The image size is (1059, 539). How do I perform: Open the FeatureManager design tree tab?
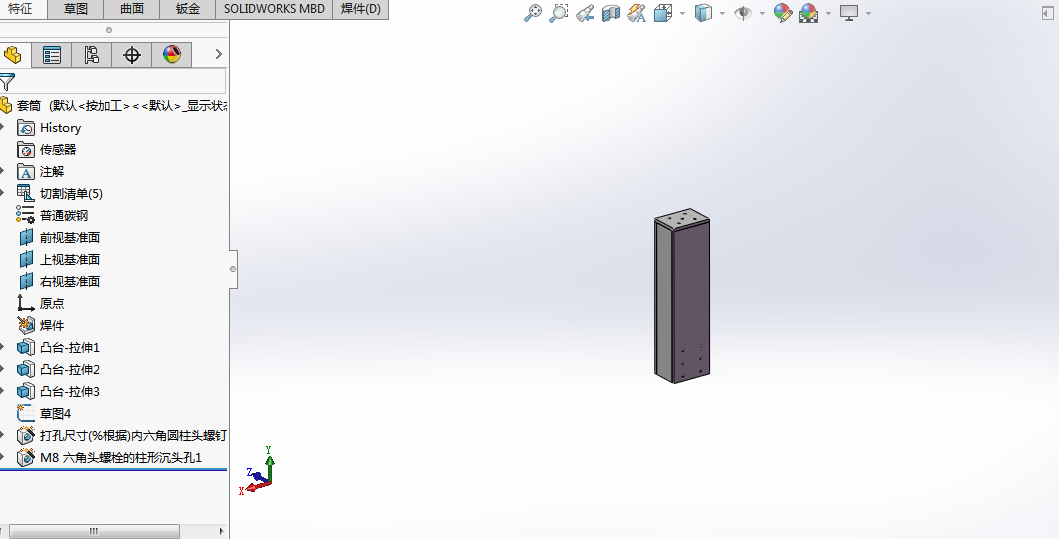[13, 55]
